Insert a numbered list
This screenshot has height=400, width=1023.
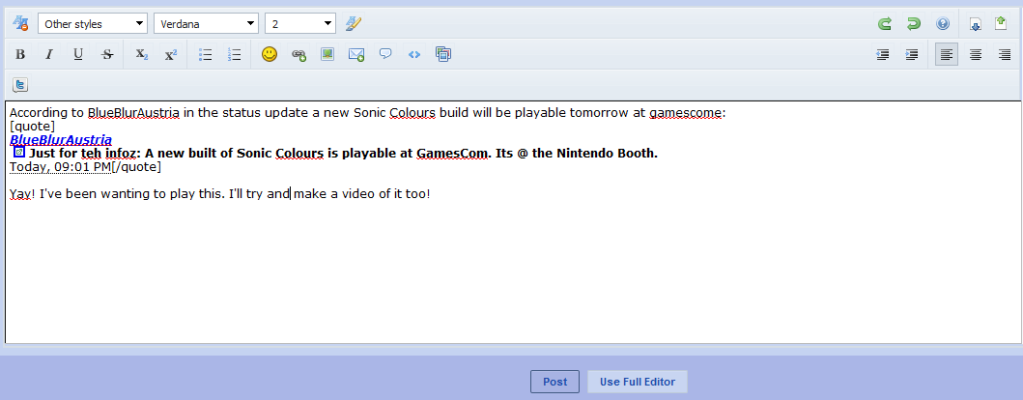point(234,54)
